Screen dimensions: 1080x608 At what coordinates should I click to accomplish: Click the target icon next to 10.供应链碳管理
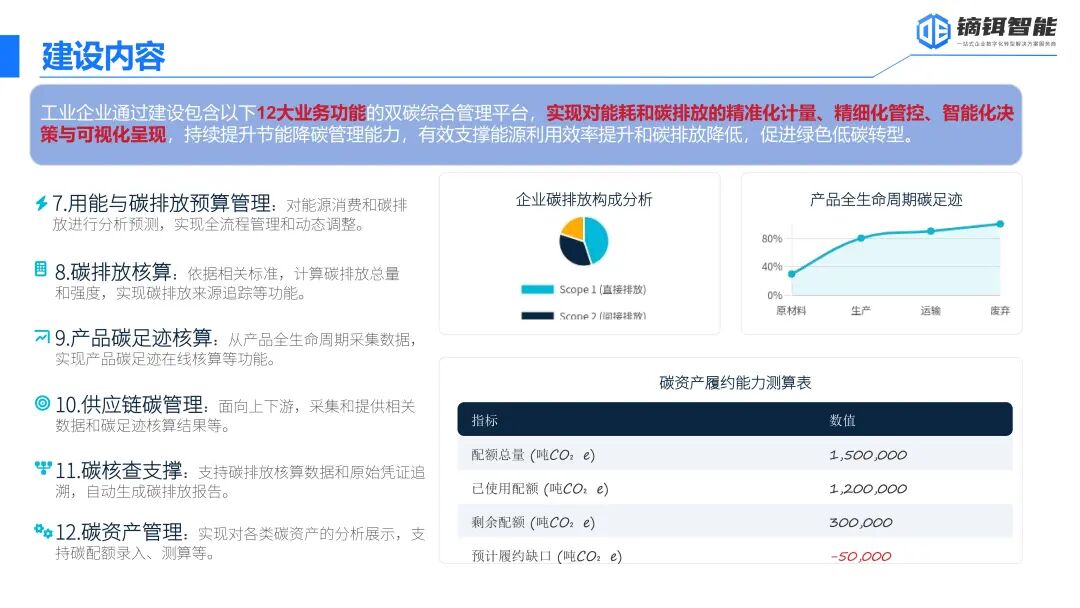(x=42, y=403)
